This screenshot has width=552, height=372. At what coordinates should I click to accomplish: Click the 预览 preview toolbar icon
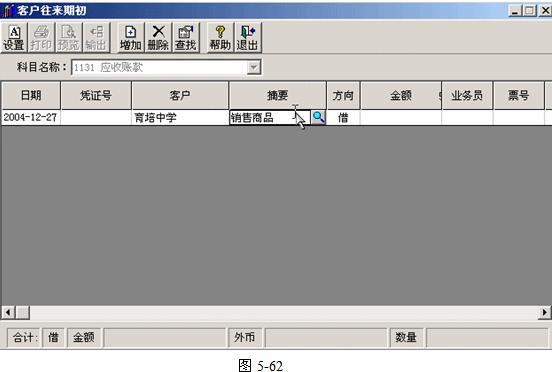pyautogui.click(x=69, y=37)
